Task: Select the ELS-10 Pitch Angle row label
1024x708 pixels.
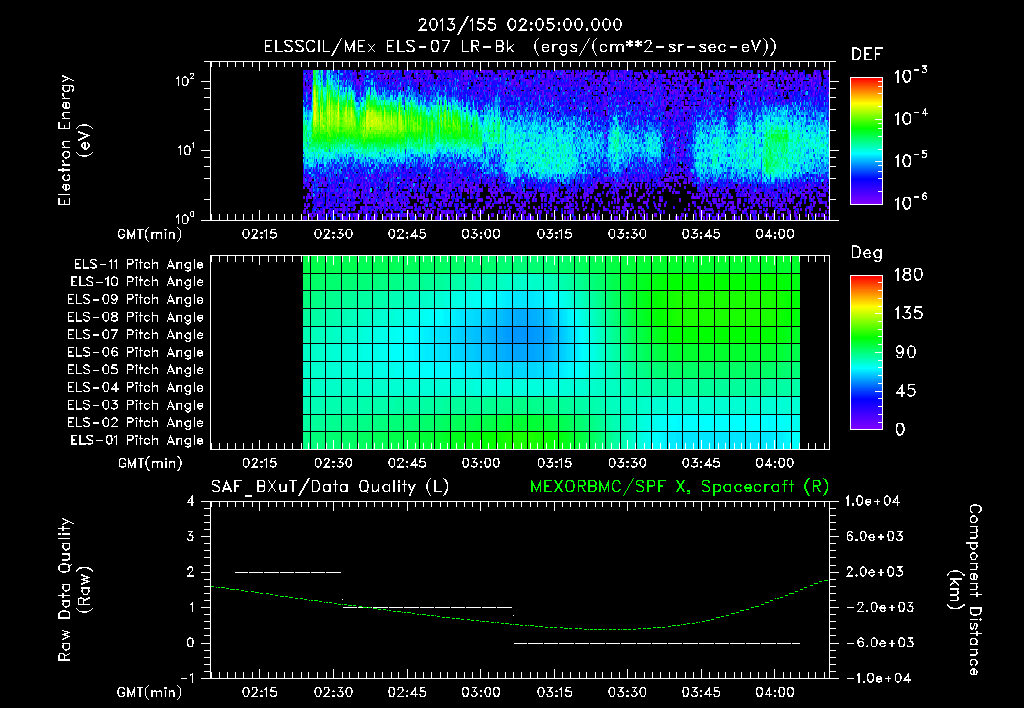Action: coord(137,282)
